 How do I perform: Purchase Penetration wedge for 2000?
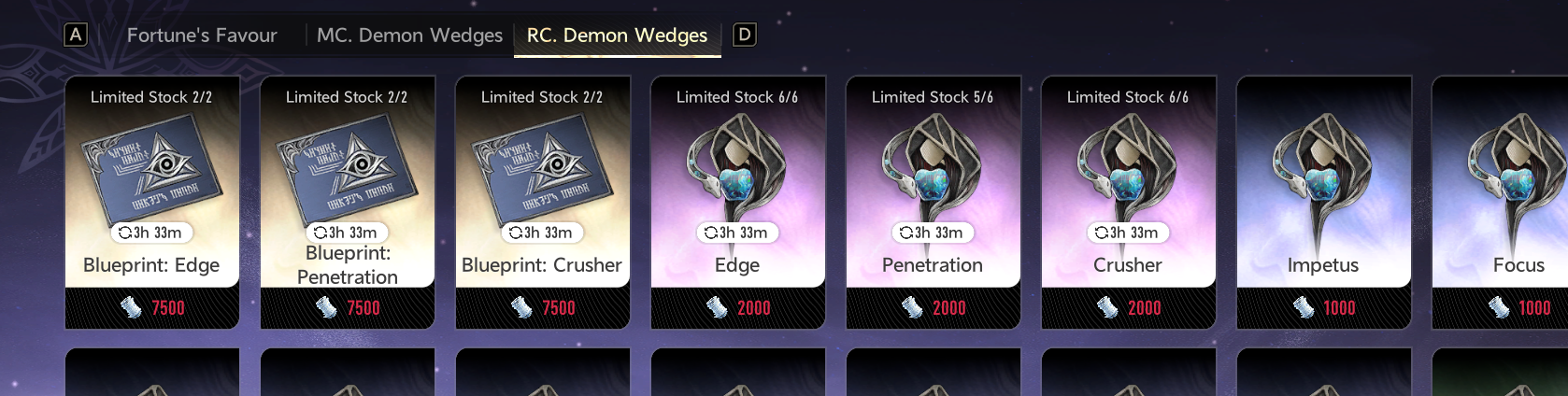[x=934, y=307]
